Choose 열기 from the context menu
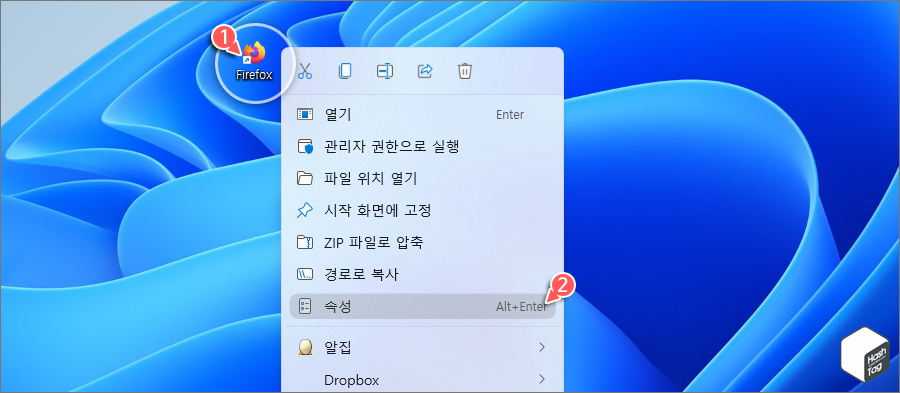Image resolution: width=900 pixels, height=393 pixels. click(422, 114)
